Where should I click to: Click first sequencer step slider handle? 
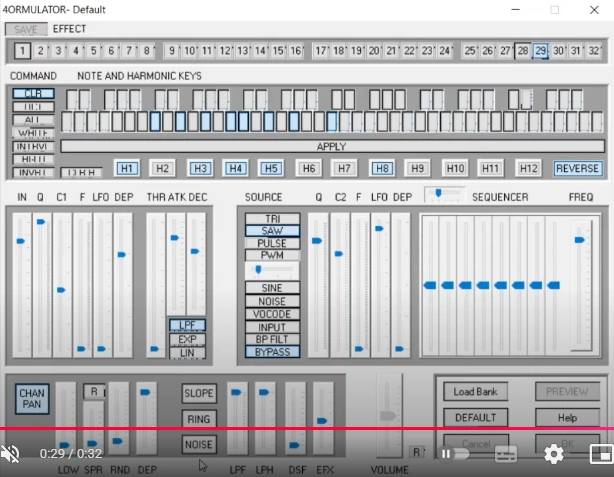430,285
